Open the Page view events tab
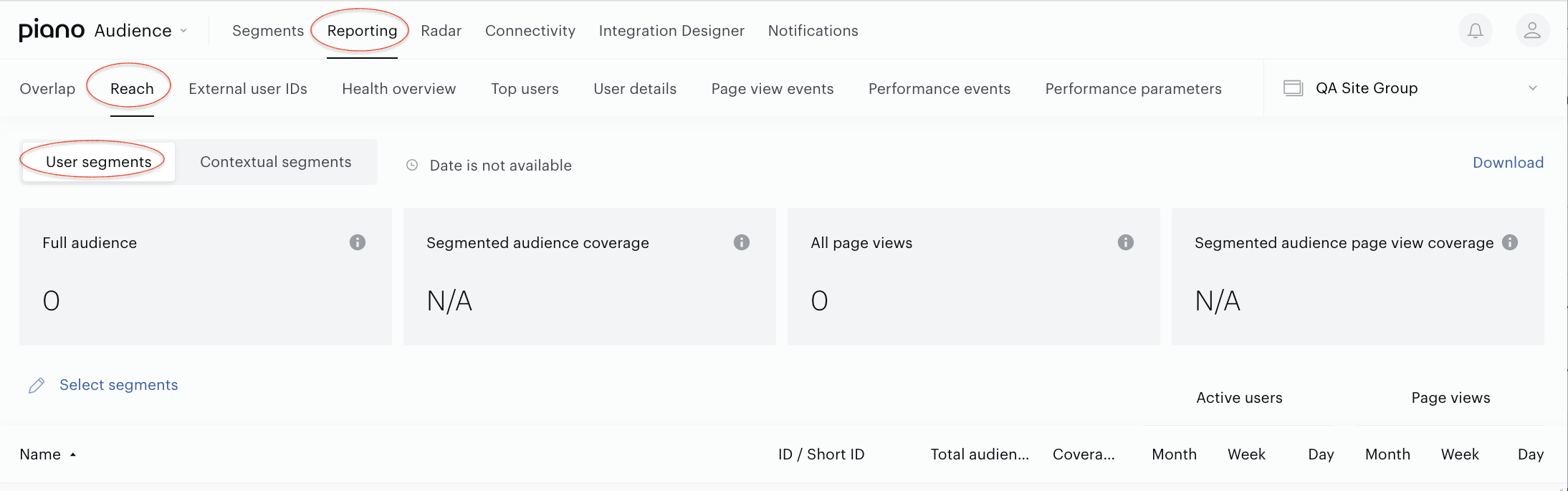Image resolution: width=1568 pixels, height=491 pixels. (x=773, y=89)
